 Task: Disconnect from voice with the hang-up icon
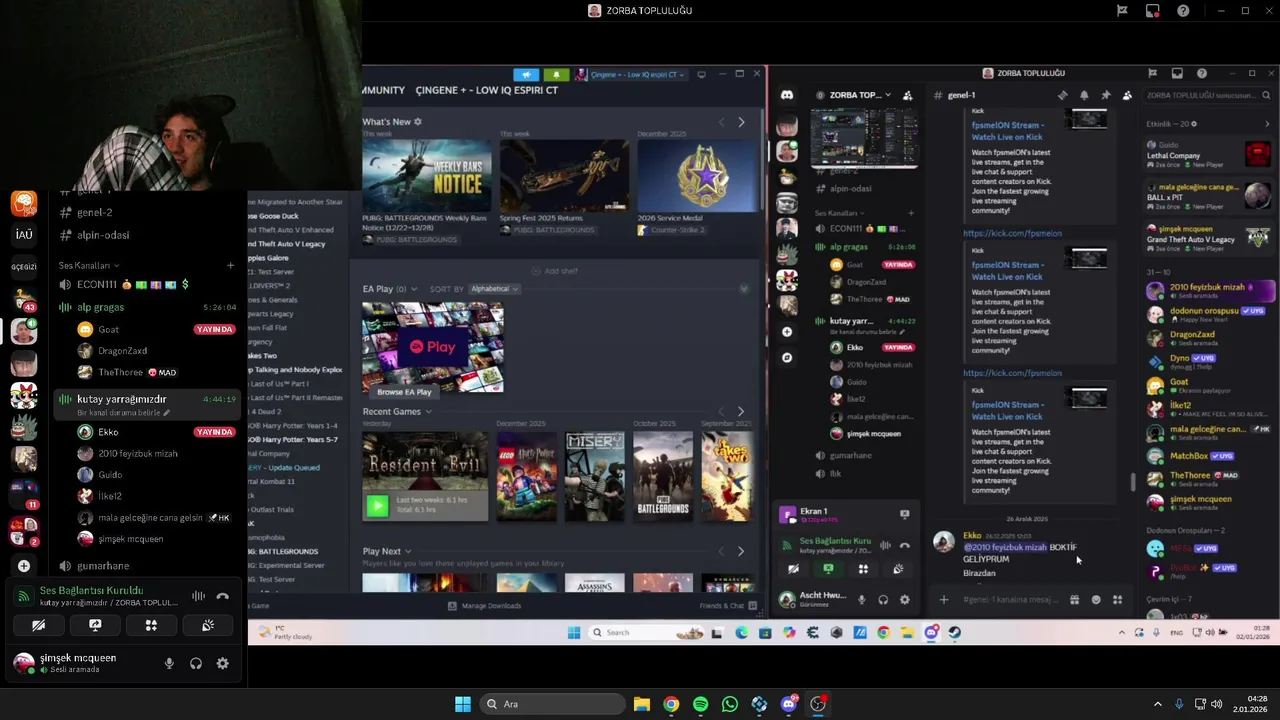coord(223,596)
